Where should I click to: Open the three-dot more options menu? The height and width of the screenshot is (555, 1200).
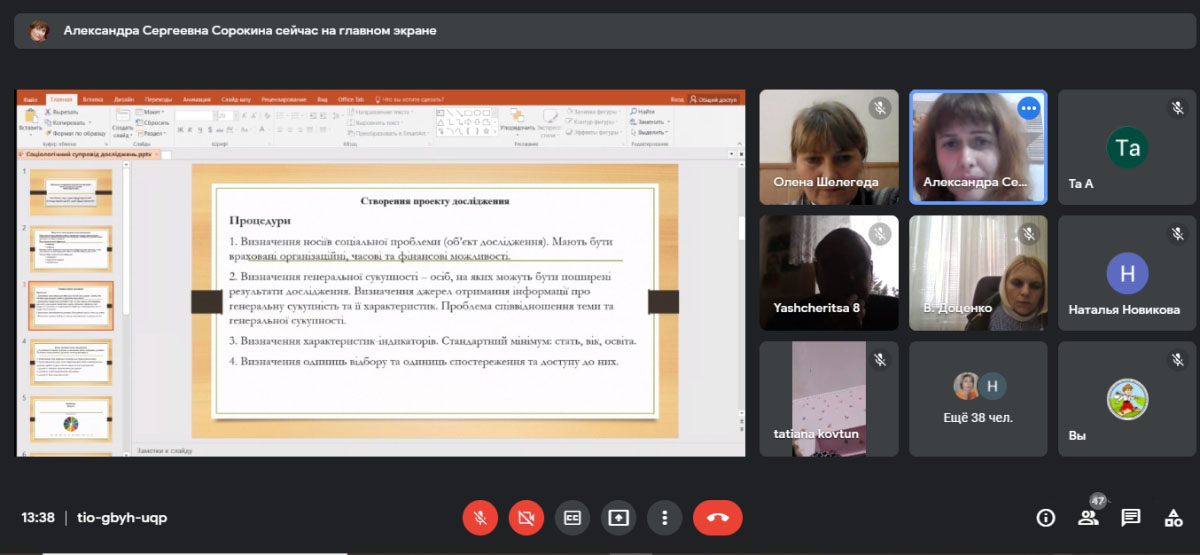664,518
